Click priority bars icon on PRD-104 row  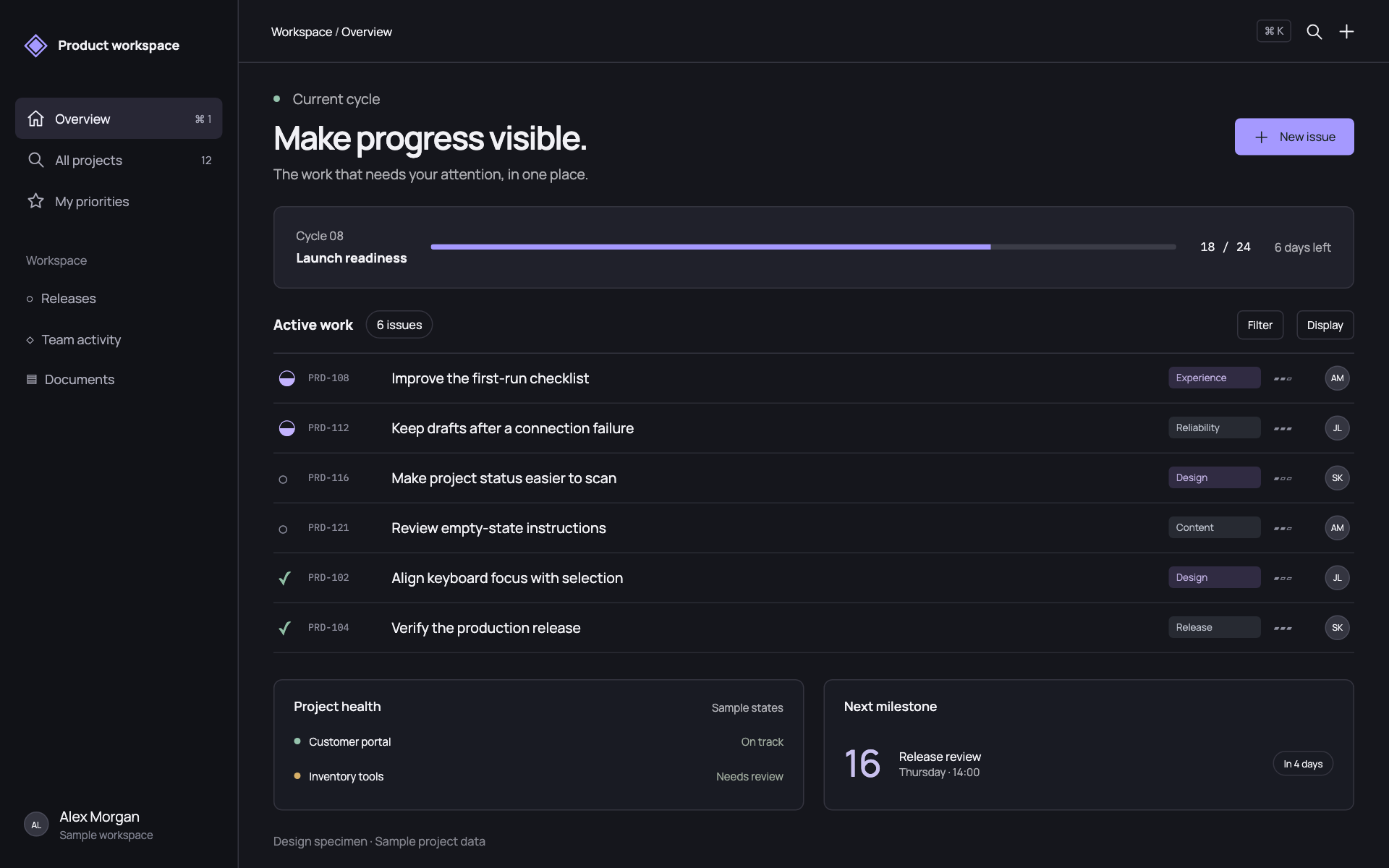(x=1283, y=628)
